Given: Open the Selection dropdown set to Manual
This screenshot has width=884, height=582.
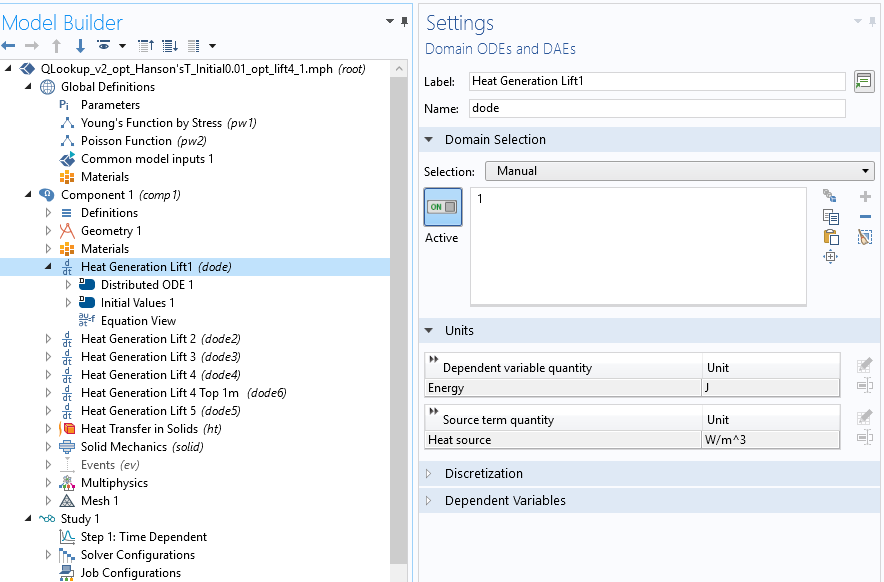Looking at the screenshot, I should pyautogui.click(x=679, y=171).
